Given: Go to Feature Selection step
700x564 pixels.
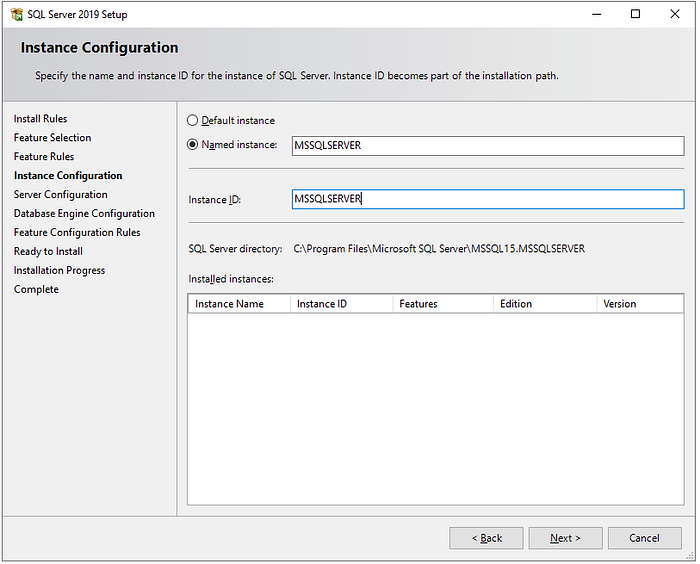Looking at the screenshot, I should 52,138.
